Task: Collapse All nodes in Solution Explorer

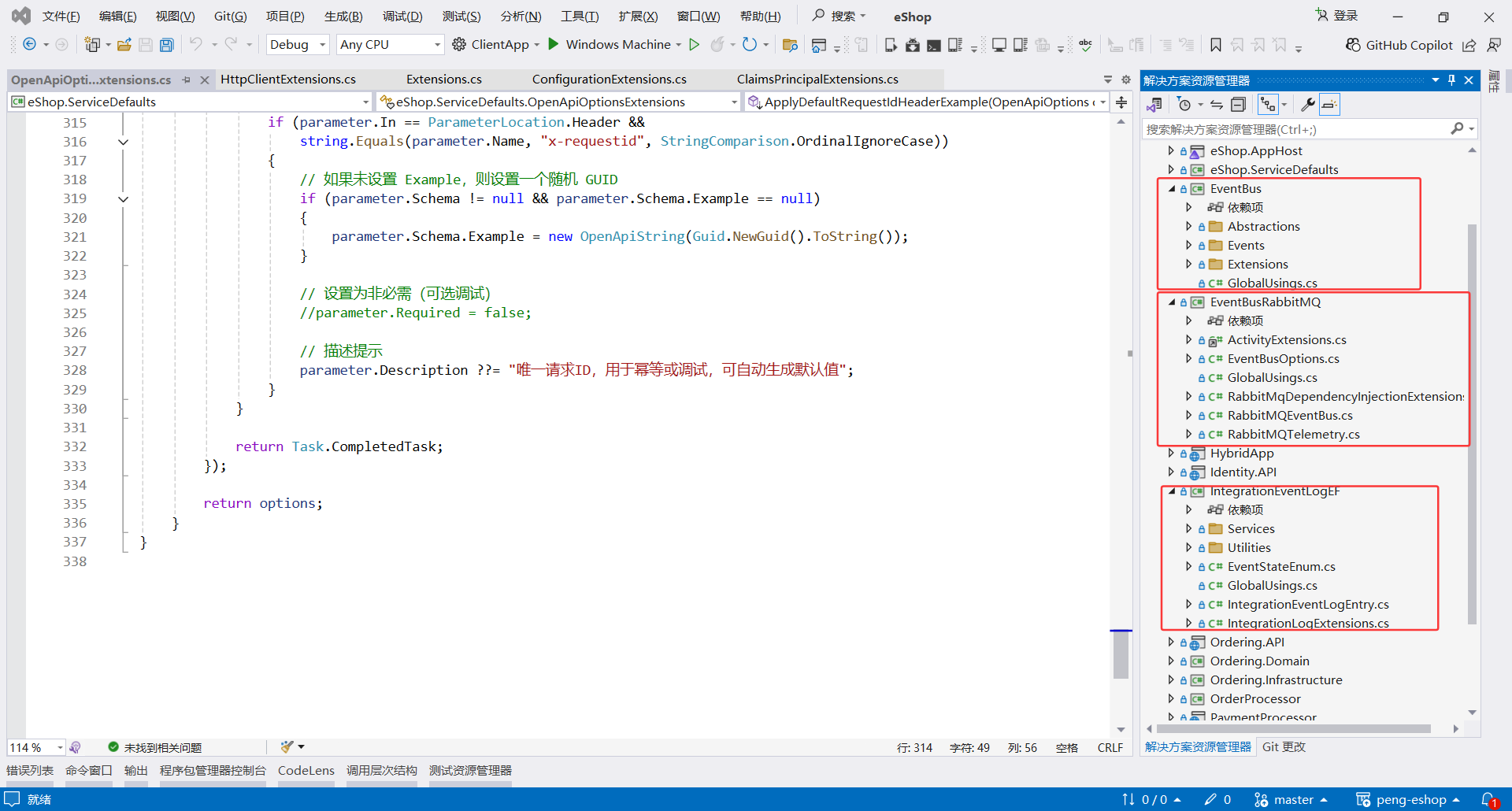Action: 1238,105
